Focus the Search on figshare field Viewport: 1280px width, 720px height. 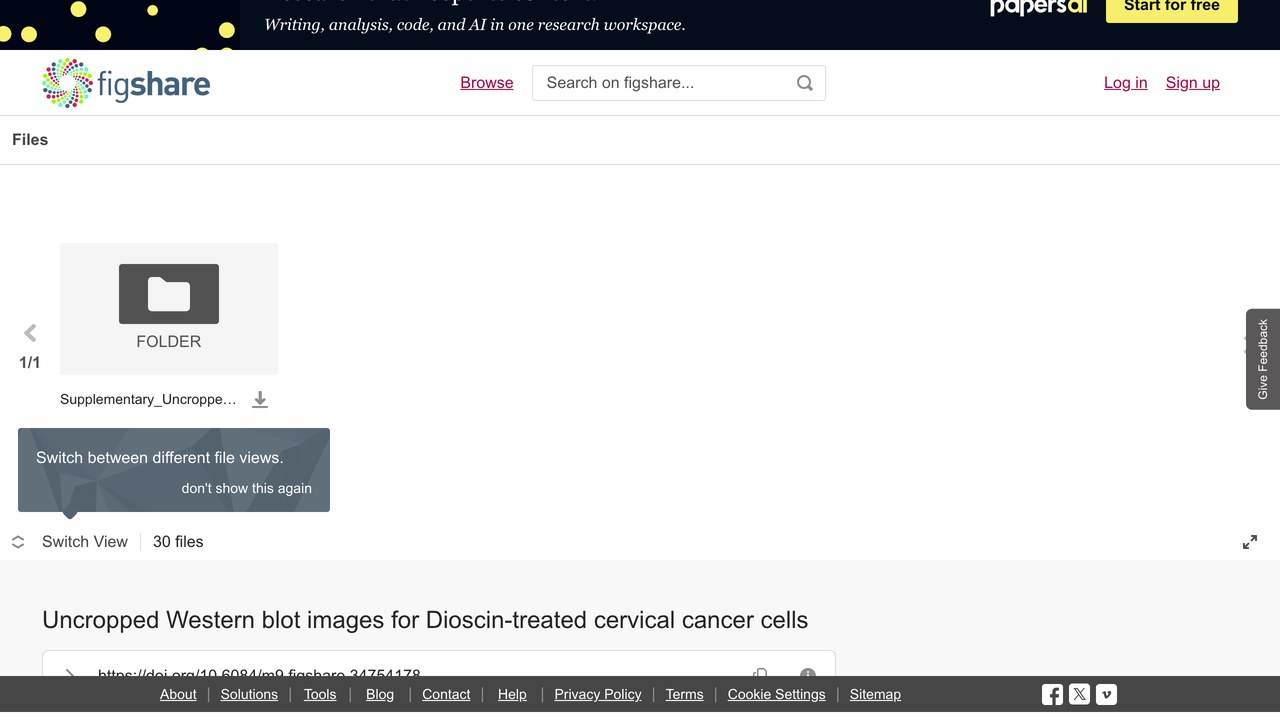665,83
